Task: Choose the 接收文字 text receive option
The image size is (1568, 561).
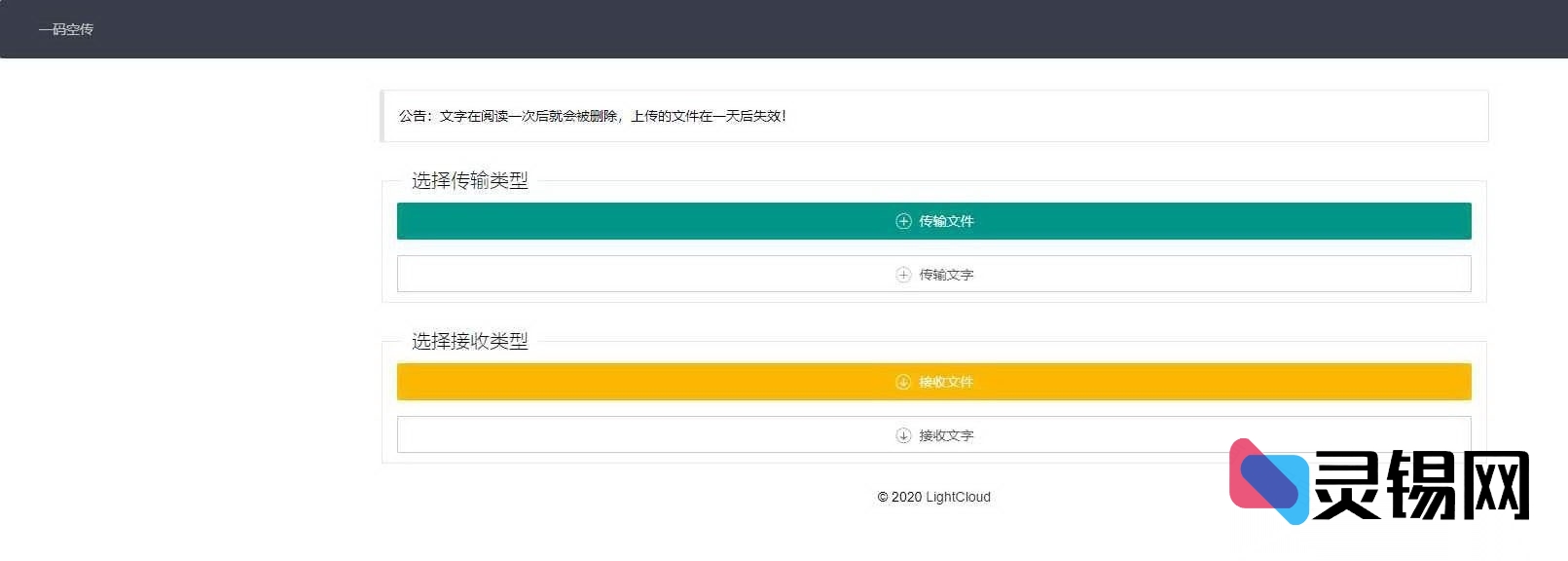Action: 945,435
